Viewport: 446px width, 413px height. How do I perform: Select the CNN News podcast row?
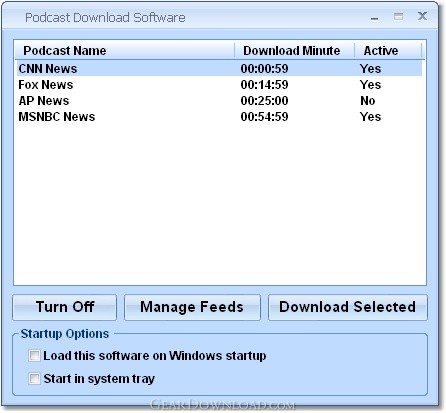(x=219, y=69)
